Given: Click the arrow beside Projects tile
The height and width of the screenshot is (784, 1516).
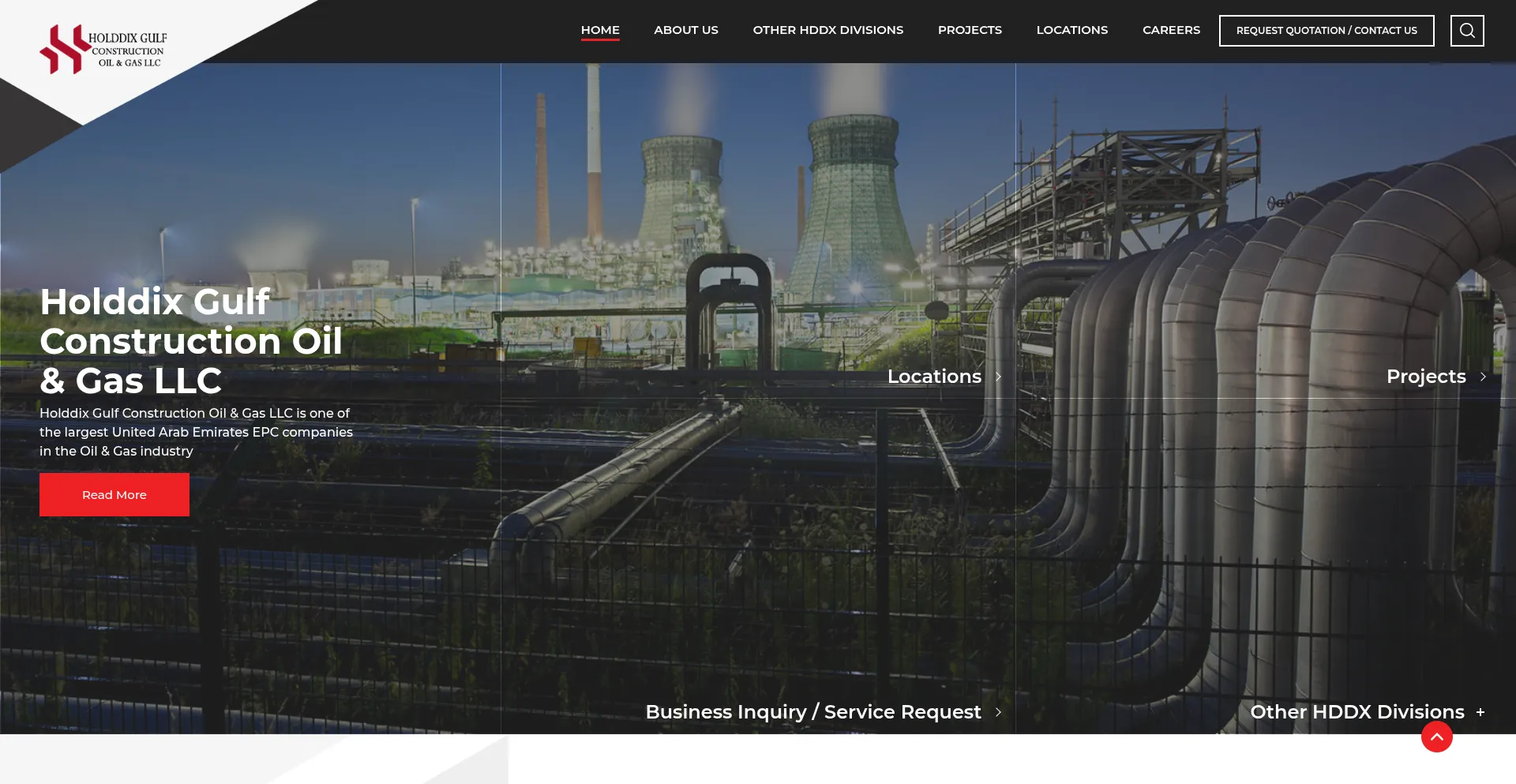Looking at the screenshot, I should (x=1483, y=377).
